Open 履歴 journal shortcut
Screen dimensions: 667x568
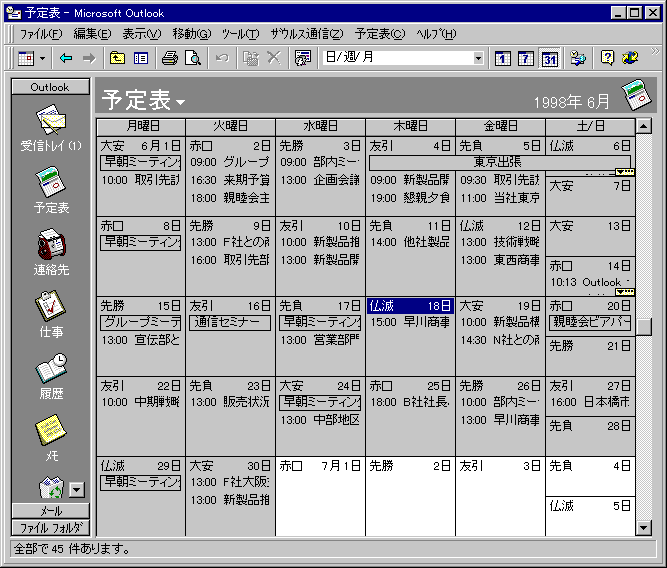[x=51, y=377]
